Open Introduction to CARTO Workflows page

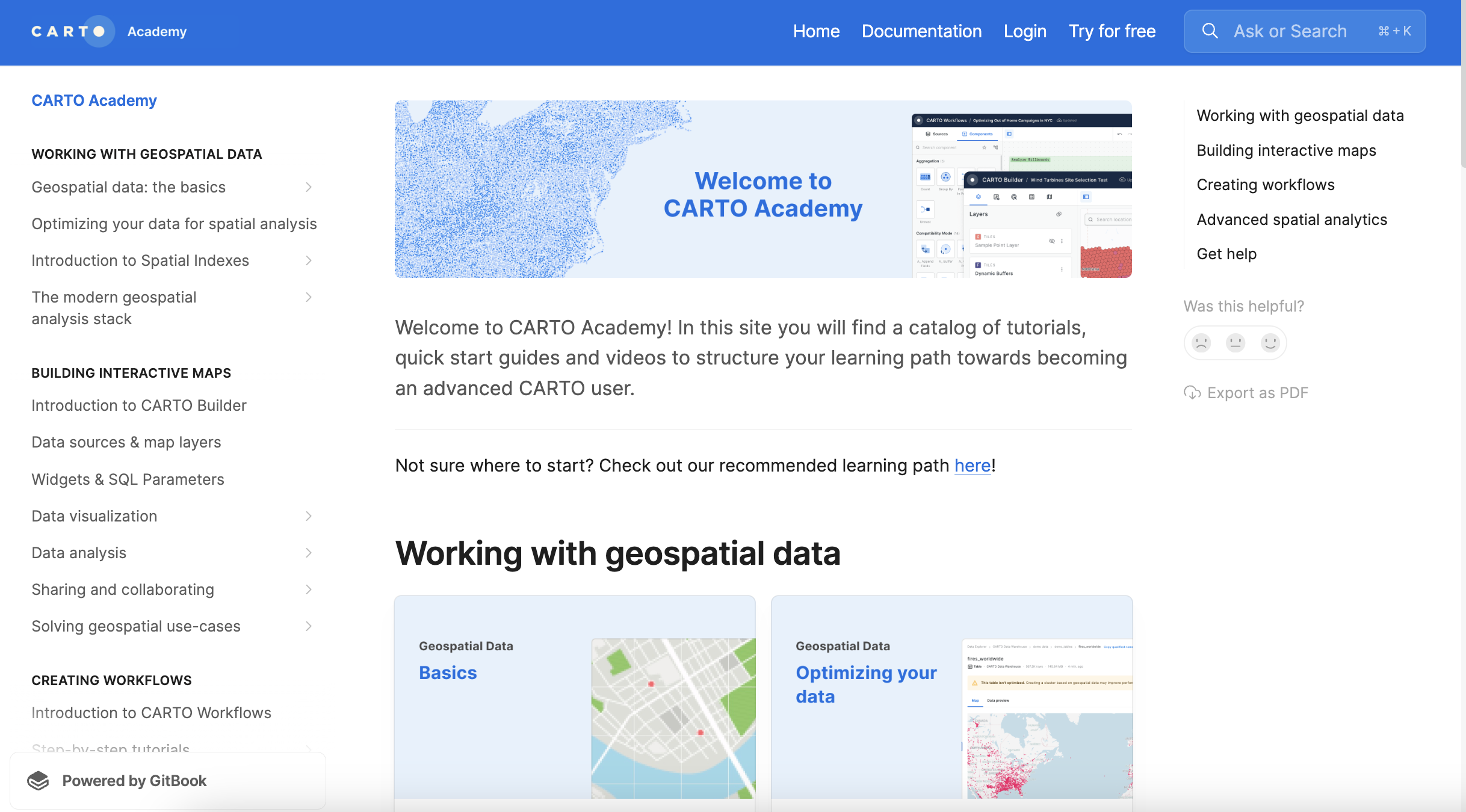151,713
